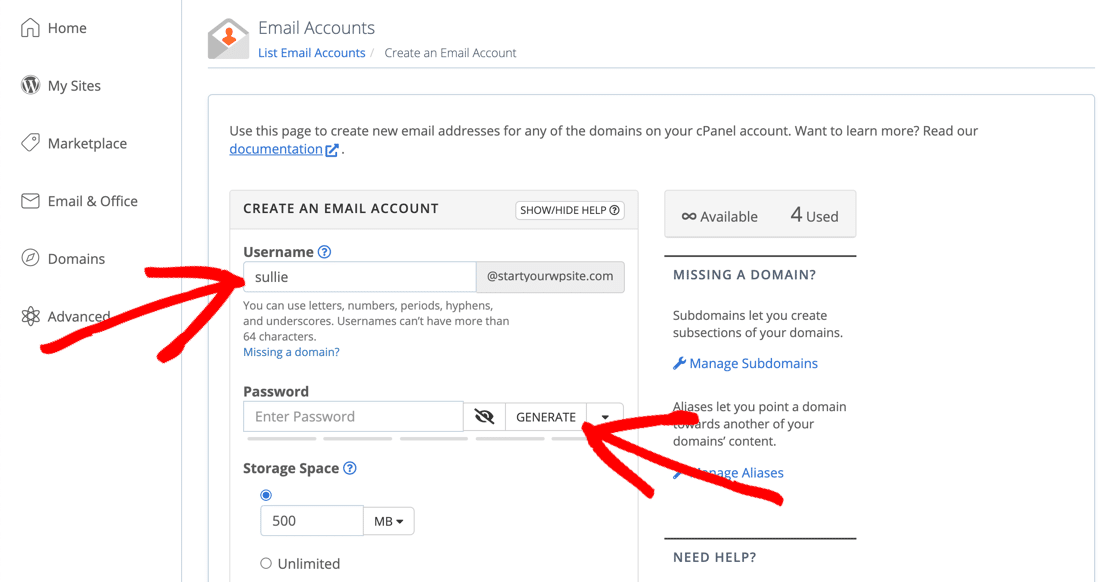The height and width of the screenshot is (582, 1116).
Task: Click the MISSING A DOMAIN? heading
Action: [x=744, y=275]
